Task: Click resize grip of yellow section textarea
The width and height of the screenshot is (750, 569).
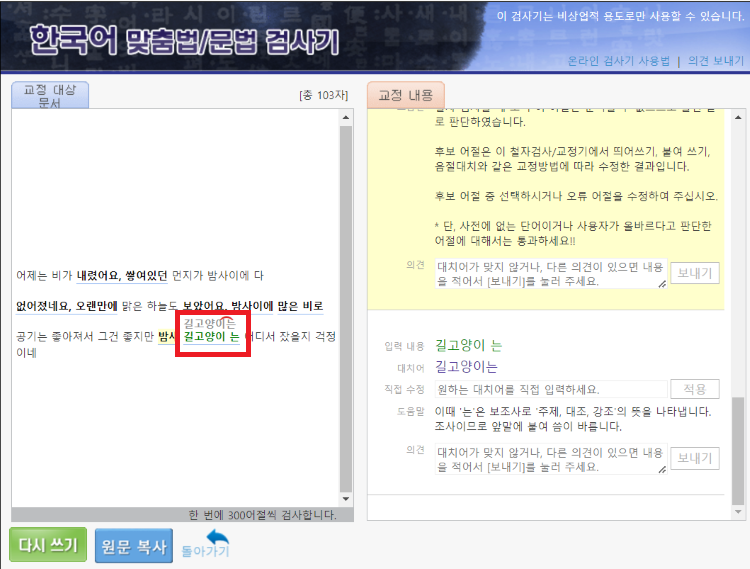Action: coord(662,284)
